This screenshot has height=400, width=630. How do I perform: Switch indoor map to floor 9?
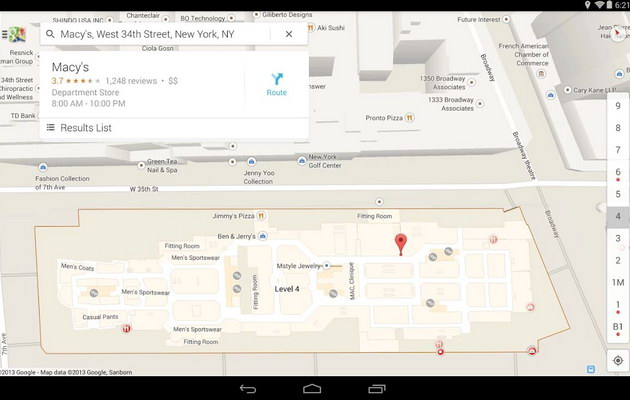pos(618,106)
